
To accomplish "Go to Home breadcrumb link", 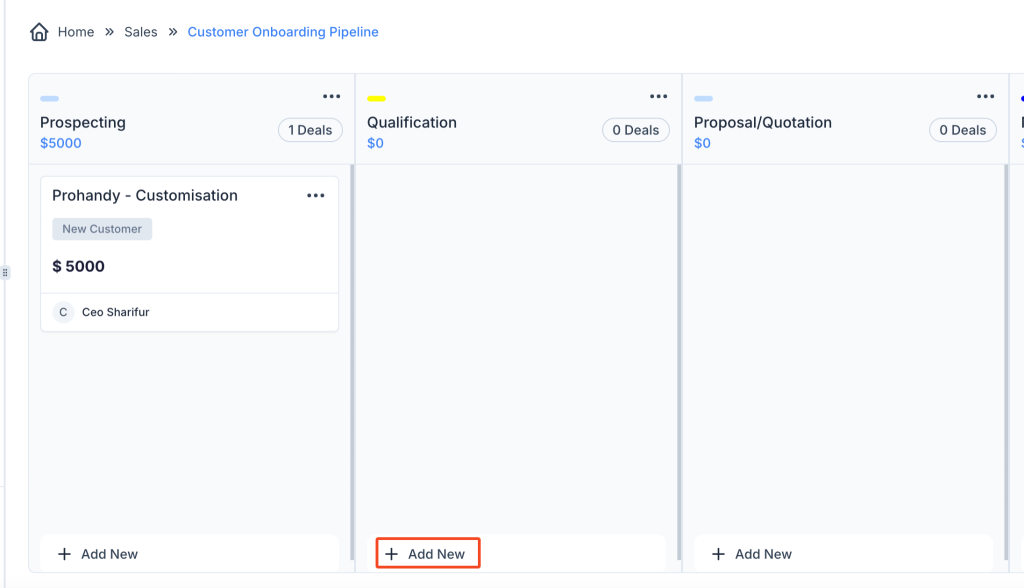I will [75, 32].
